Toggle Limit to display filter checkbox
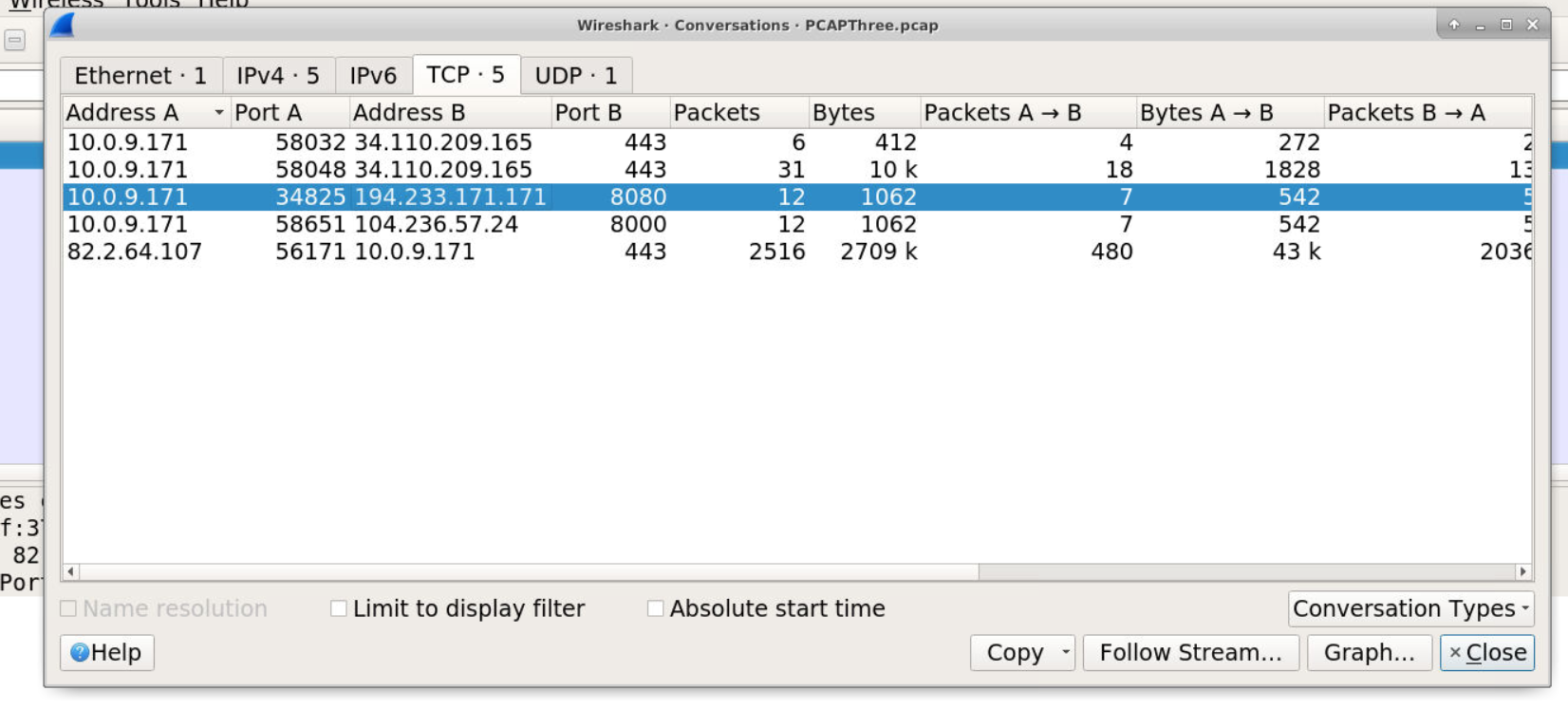The image size is (1568, 709). pyautogui.click(x=339, y=608)
